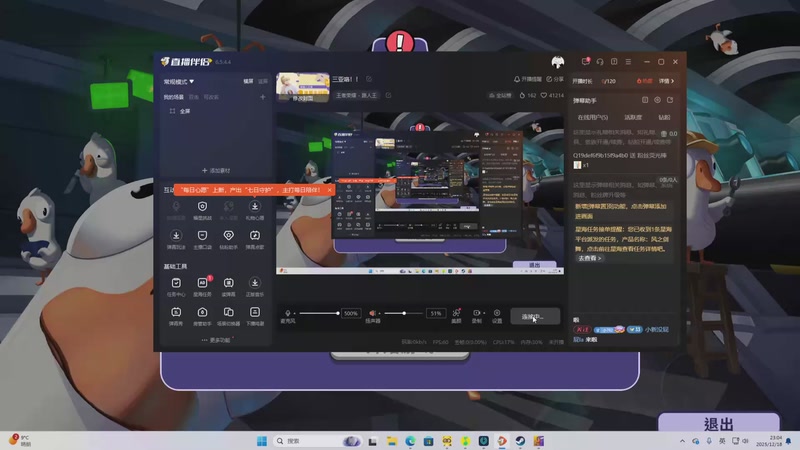This screenshot has height=450, width=800.
Task: Open 弹幕助手 settings circle icon
Action: (657, 100)
